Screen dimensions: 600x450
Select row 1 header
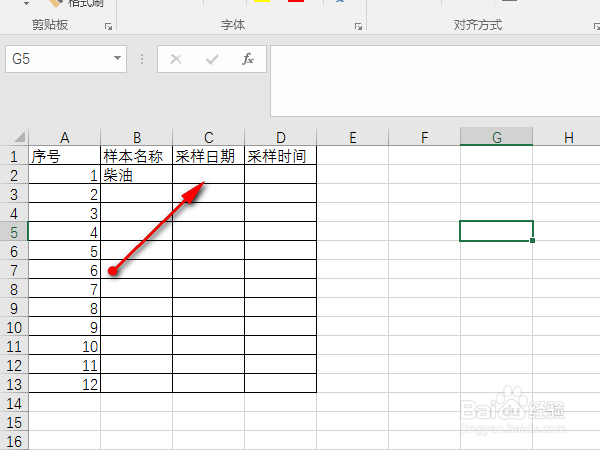coord(14,156)
